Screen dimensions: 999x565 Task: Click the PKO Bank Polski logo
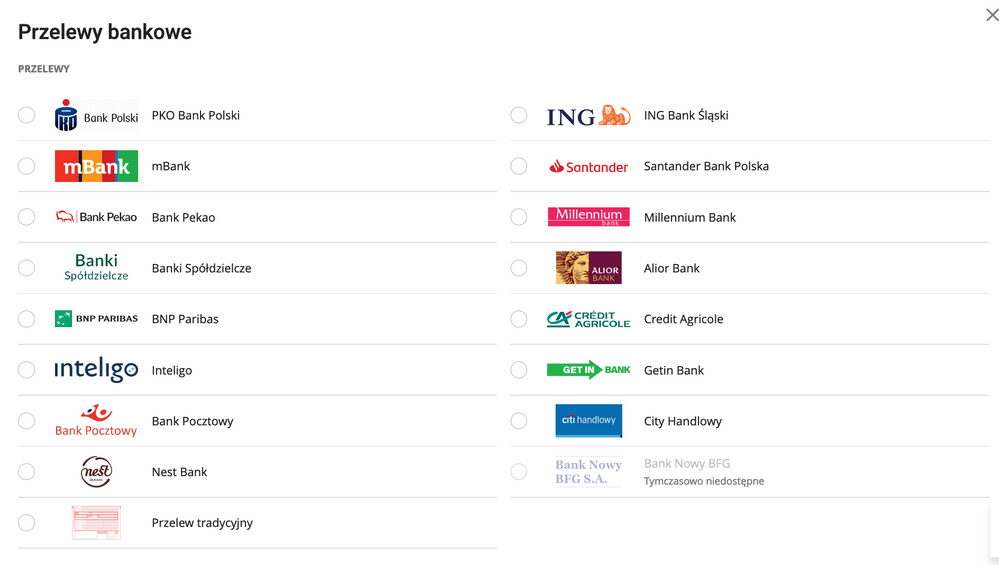click(x=96, y=116)
